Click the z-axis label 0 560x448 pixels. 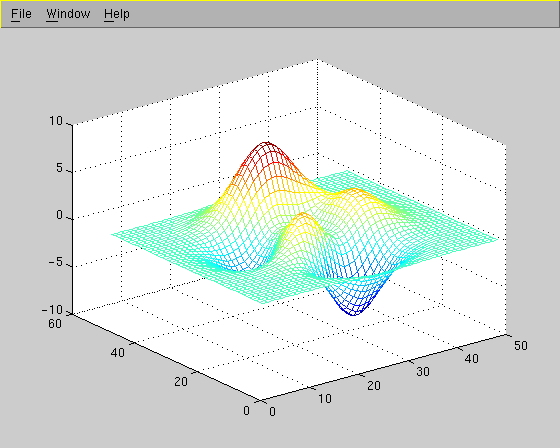(x=59, y=215)
